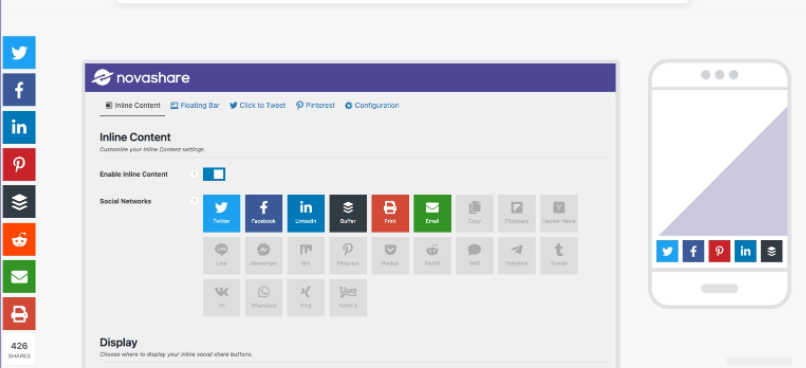Viewport: 806px width, 368px height.
Task: Enable the Mix network tile
Action: coord(306,255)
